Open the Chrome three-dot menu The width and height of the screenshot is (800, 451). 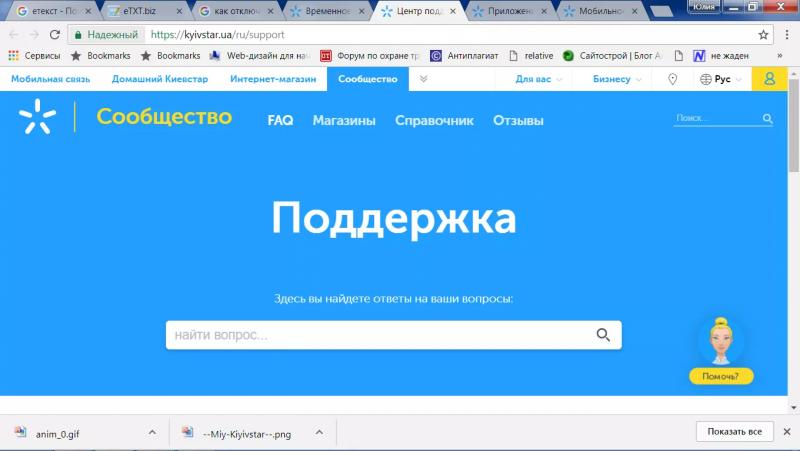coord(787,35)
